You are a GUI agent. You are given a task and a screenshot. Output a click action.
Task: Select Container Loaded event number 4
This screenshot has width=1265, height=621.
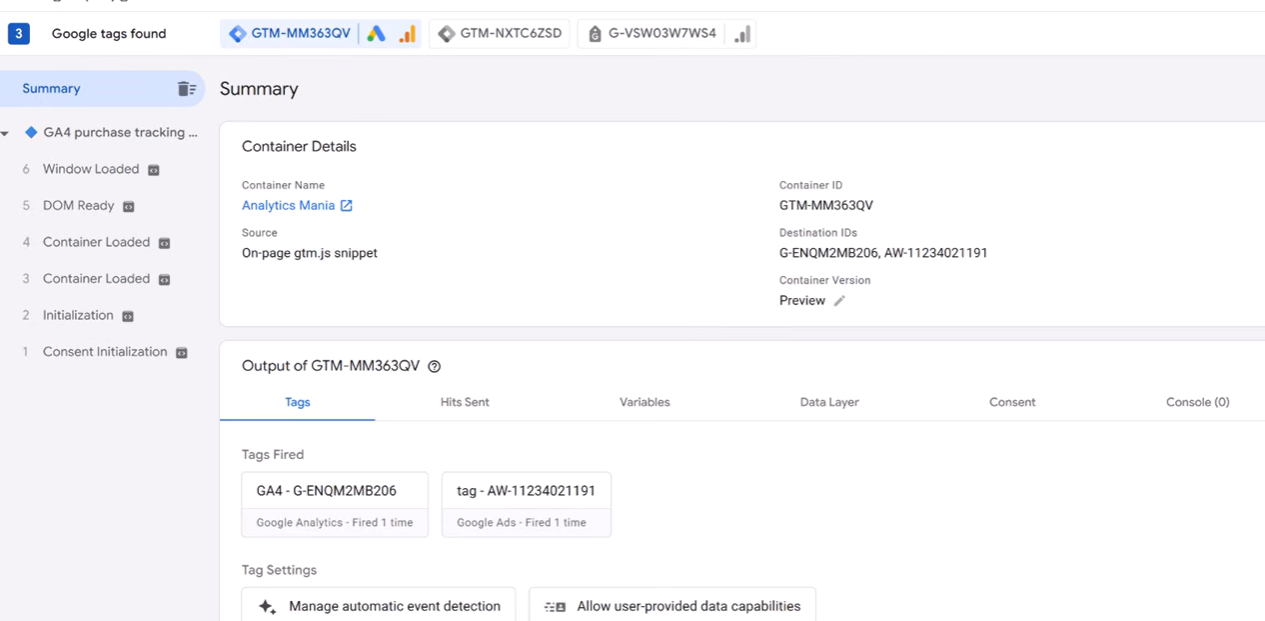pyautogui.click(x=96, y=242)
